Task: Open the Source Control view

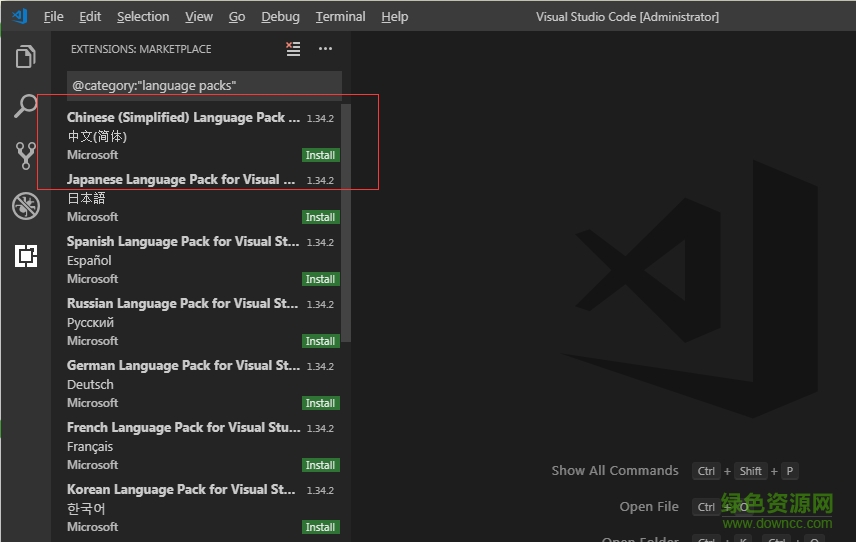Action: pyautogui.click(x=26, y=156)
